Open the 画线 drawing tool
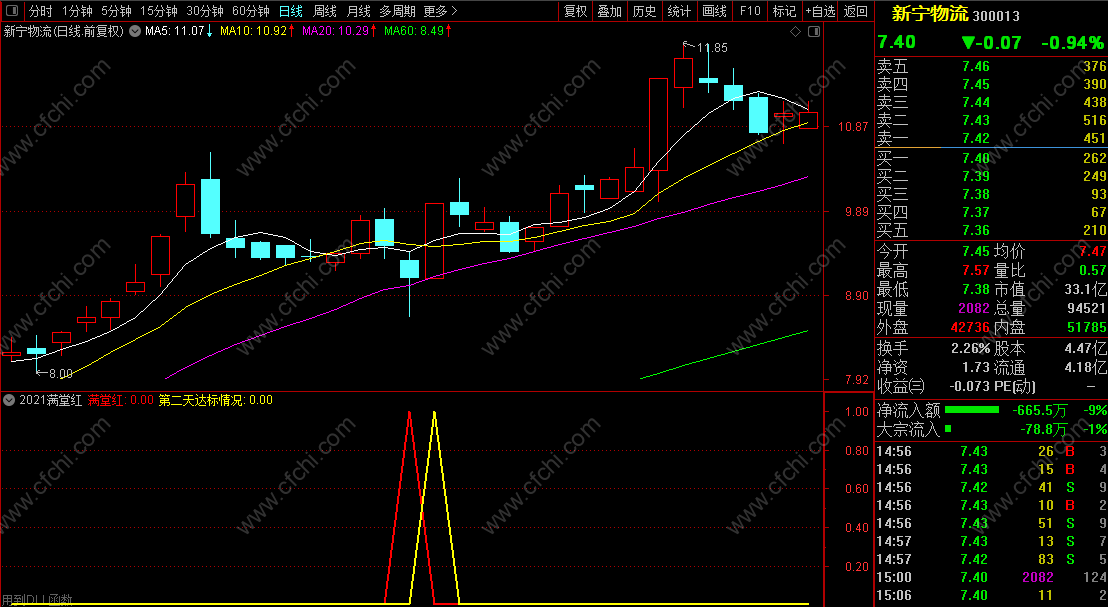Image resolution: width=1108 pixels, height=607 pixels. [x=714, y=11]
